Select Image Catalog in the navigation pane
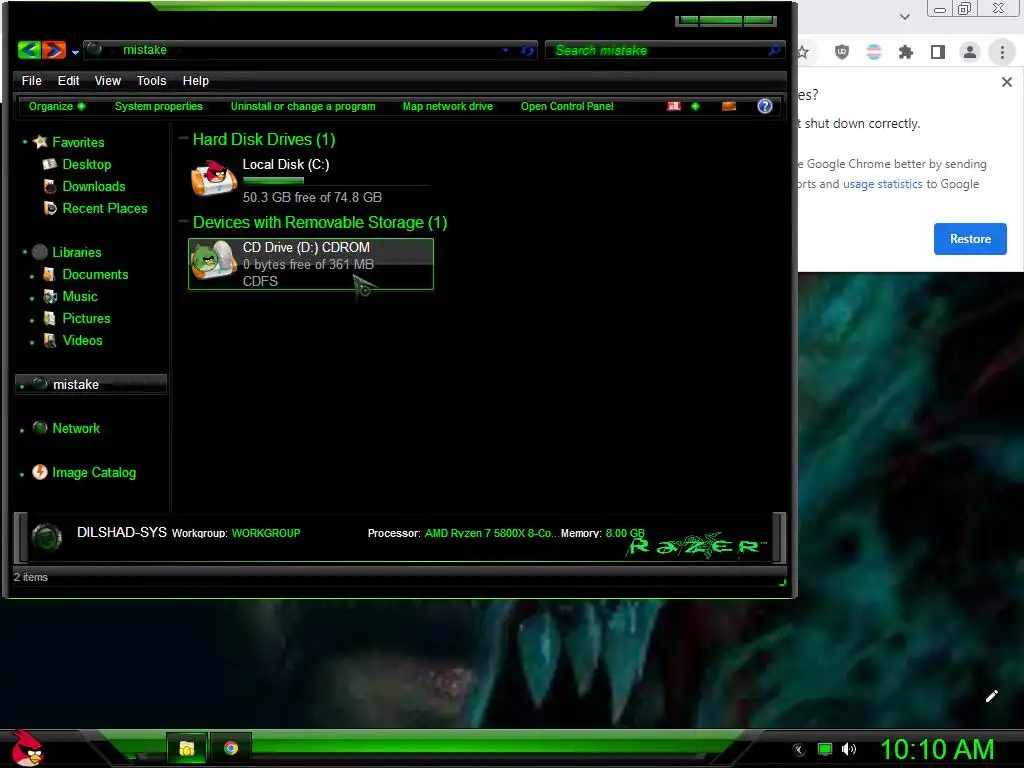The width and height of the screenshot is (1024, 768). [x=94, y=472]
